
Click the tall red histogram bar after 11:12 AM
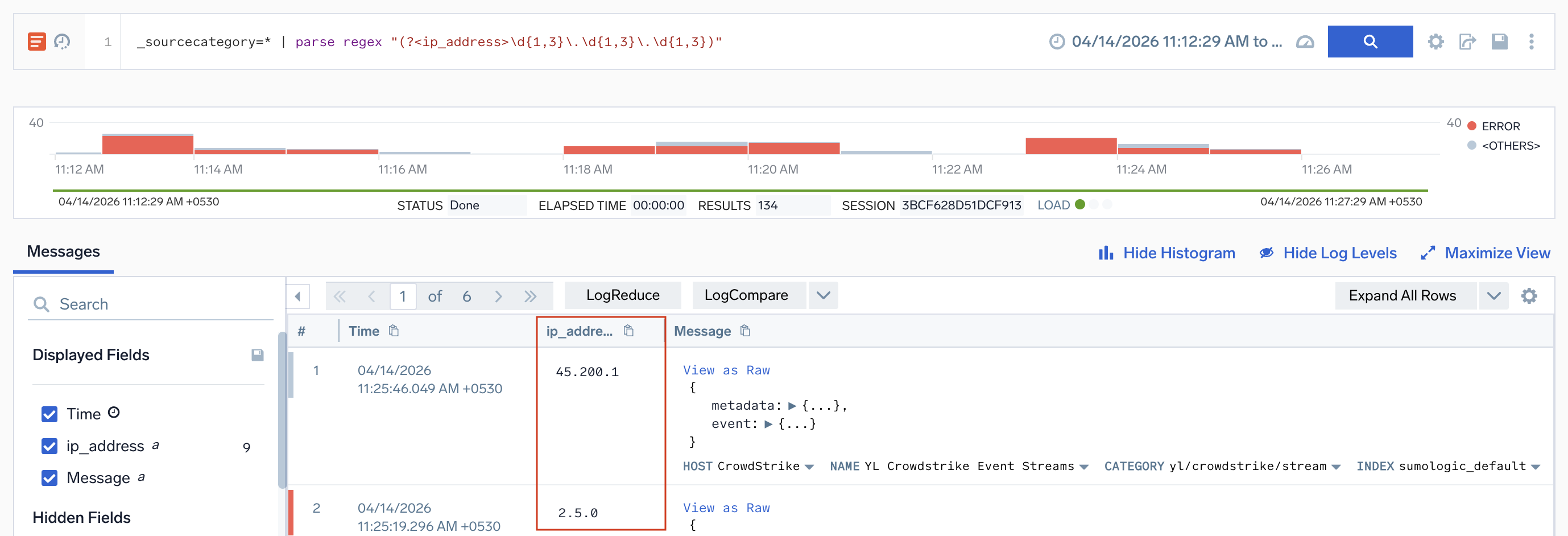tap(147, 145)
